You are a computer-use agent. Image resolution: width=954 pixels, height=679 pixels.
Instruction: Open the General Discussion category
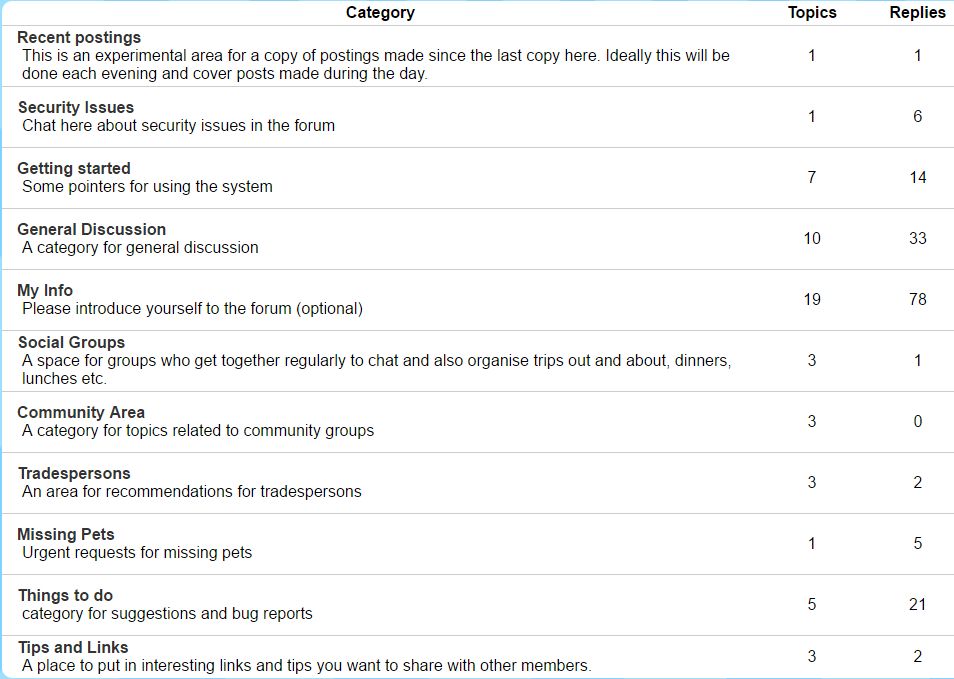click(x=92, y=229)
